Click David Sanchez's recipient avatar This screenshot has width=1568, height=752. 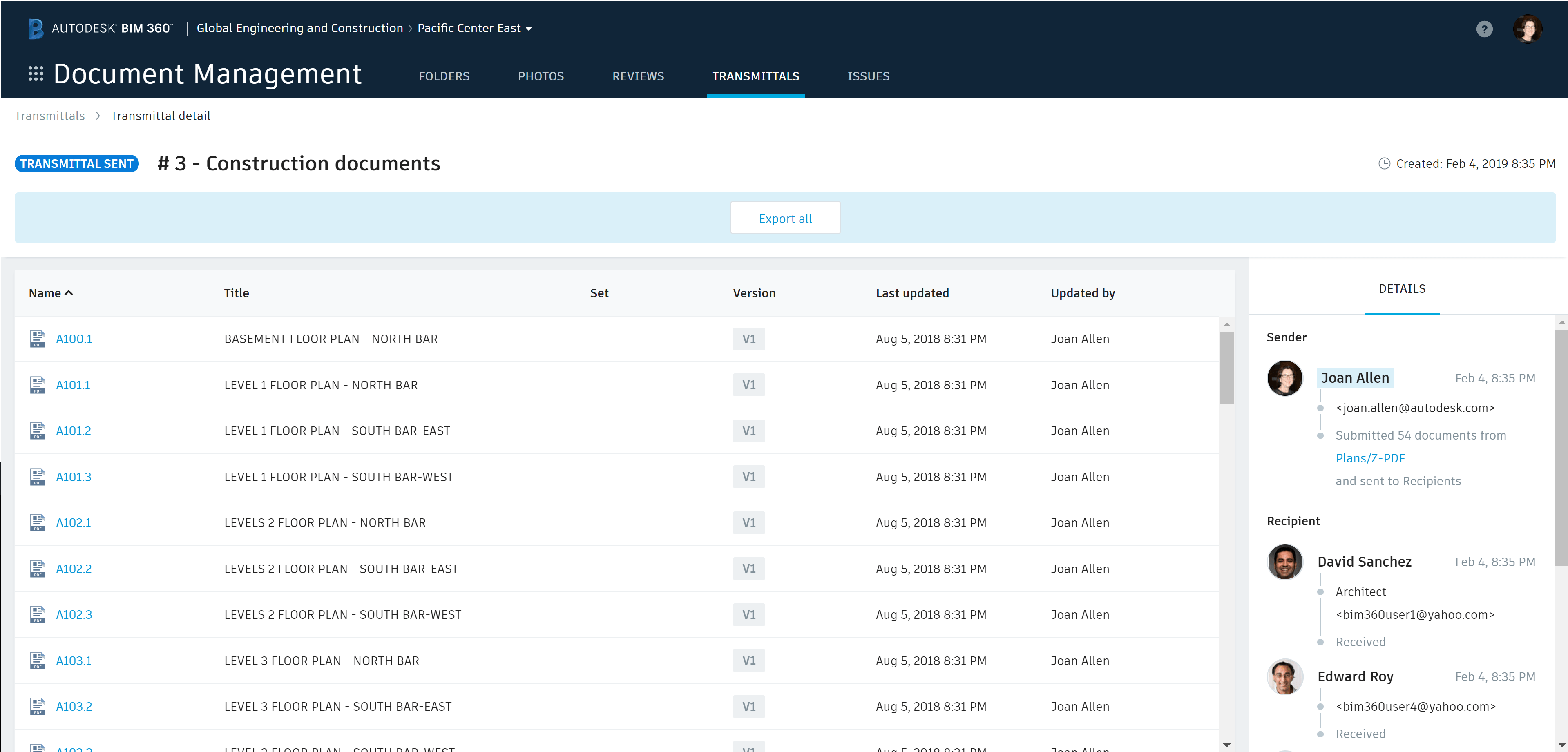1284,562
